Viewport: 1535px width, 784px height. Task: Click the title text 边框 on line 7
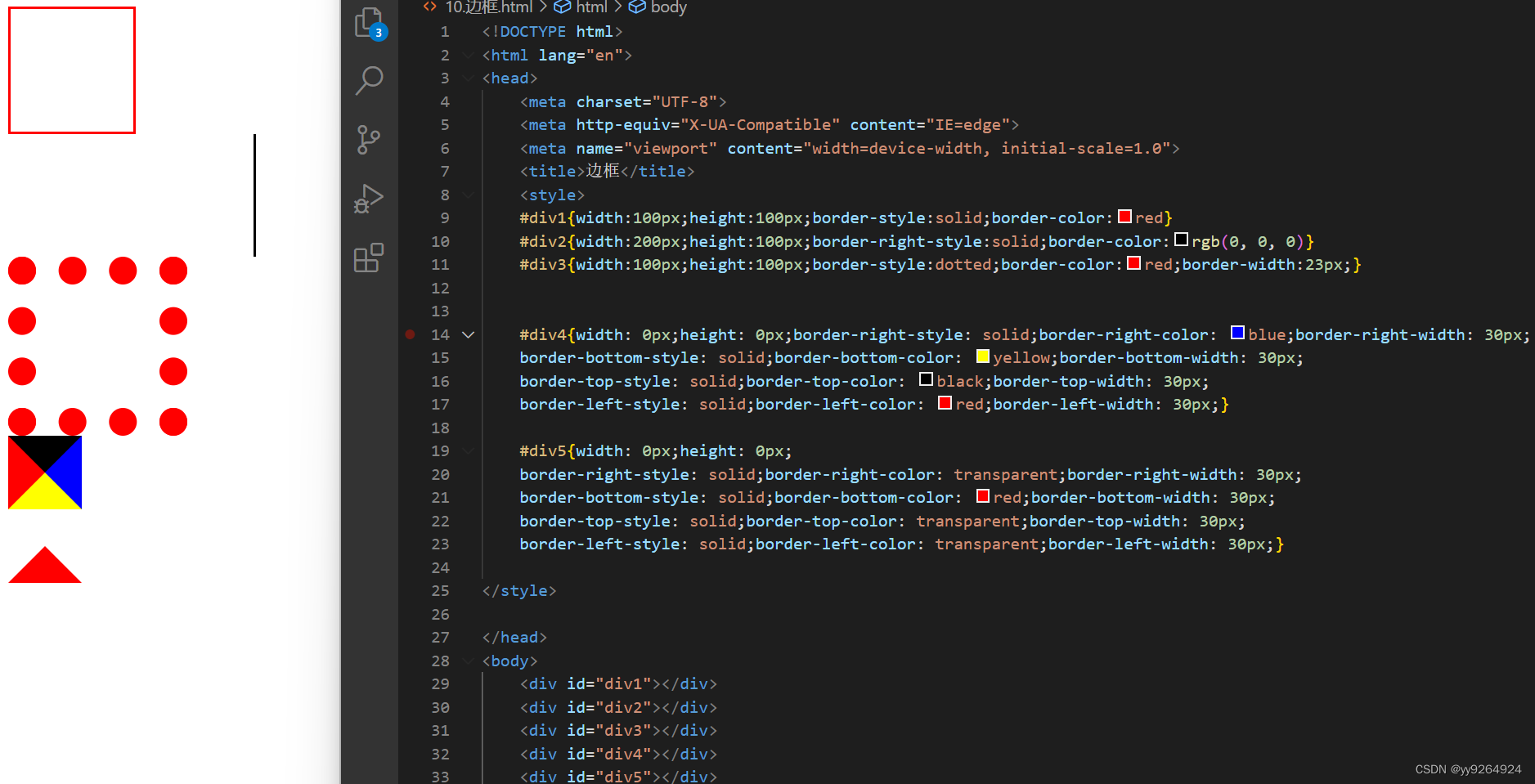pyautogui.click(x=603, y=171)
